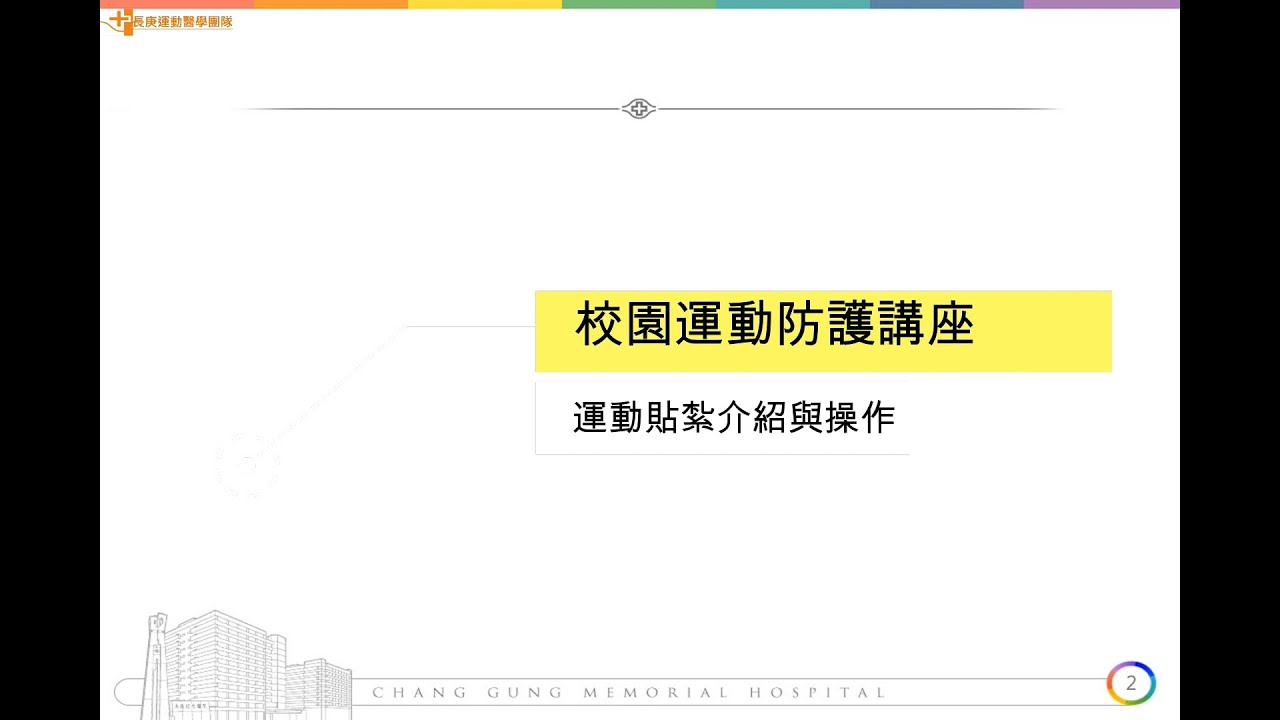The width and height of the screenshot is (1280, 720).
Task: Click the yellow title box 校園運動防護講座
Action: coord(823,331)
